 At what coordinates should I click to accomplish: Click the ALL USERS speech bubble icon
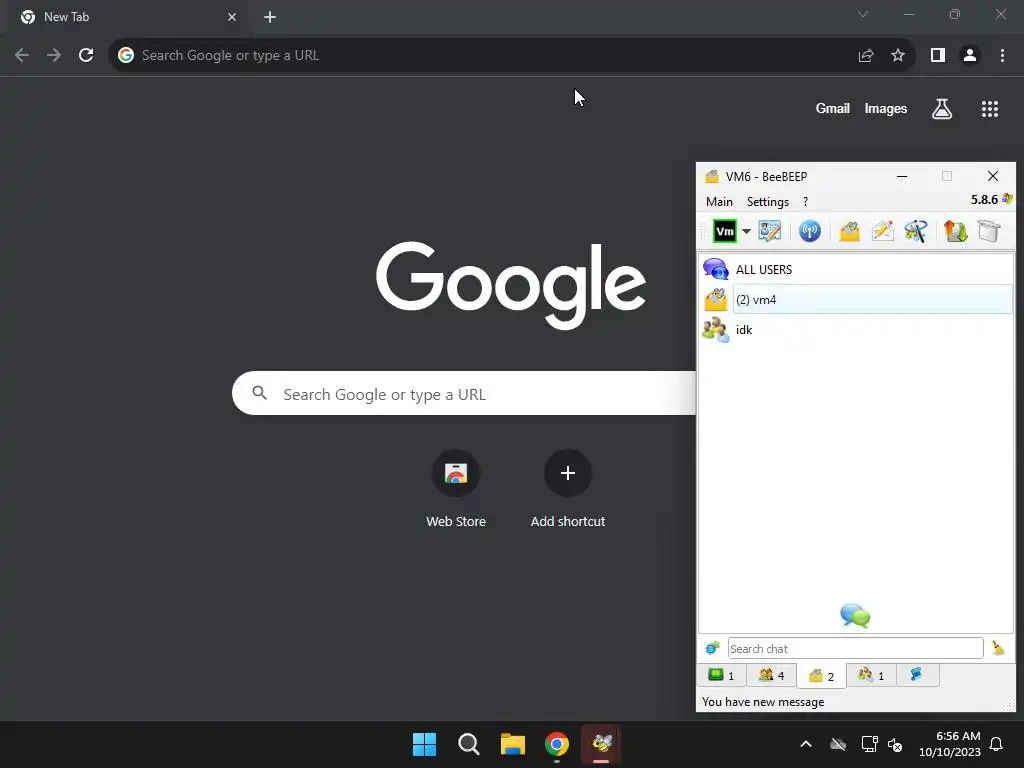tap(716, 269)
